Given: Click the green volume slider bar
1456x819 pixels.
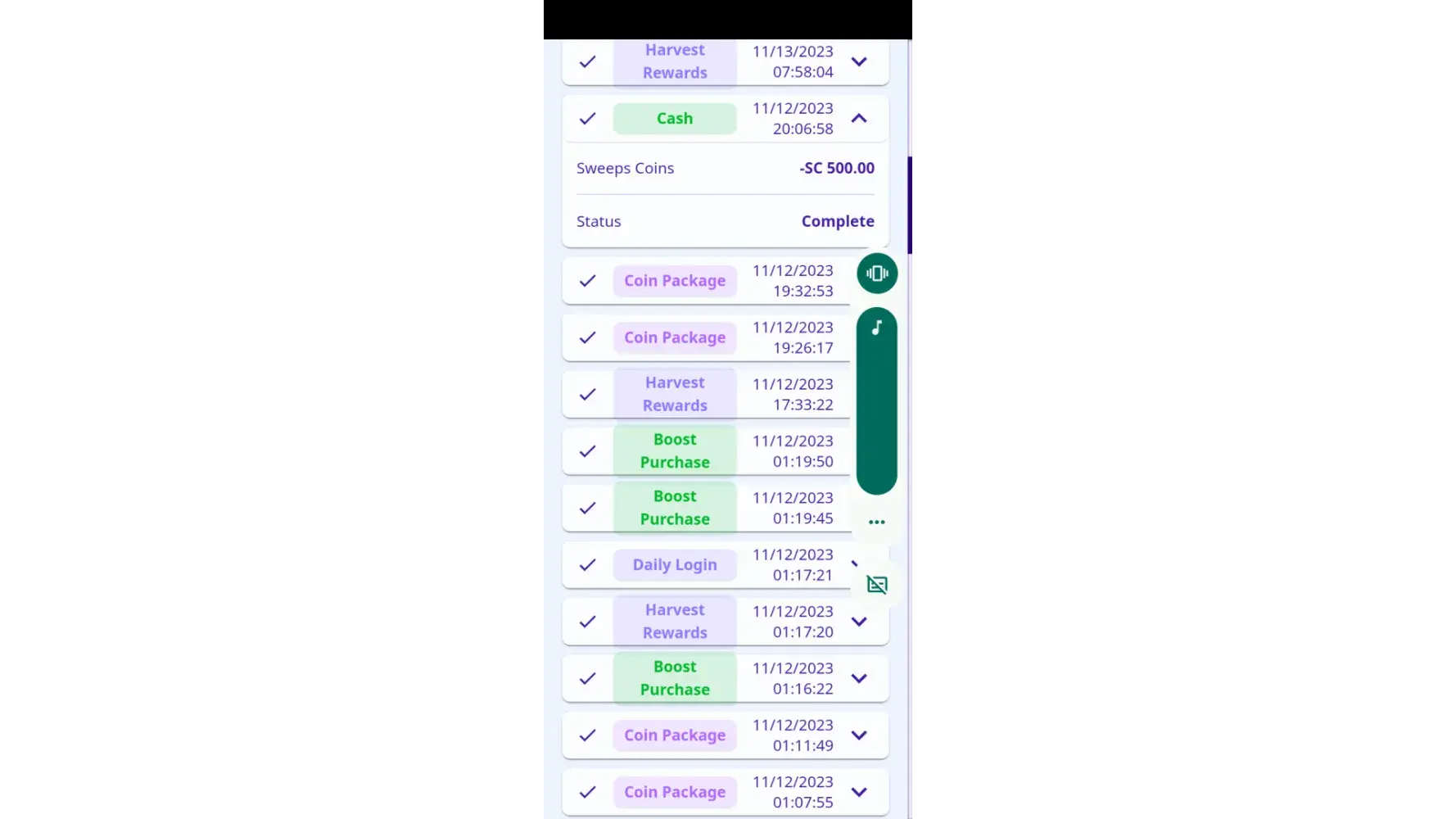Looking at the screenshot, I should pos(877,409).
